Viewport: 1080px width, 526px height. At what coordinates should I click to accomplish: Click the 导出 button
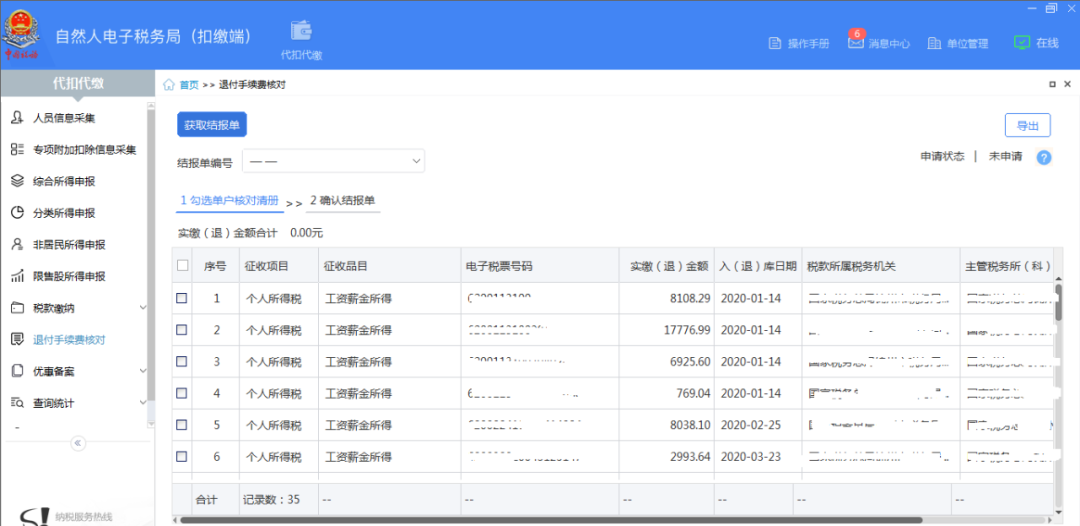click(x=1027, y=125)
